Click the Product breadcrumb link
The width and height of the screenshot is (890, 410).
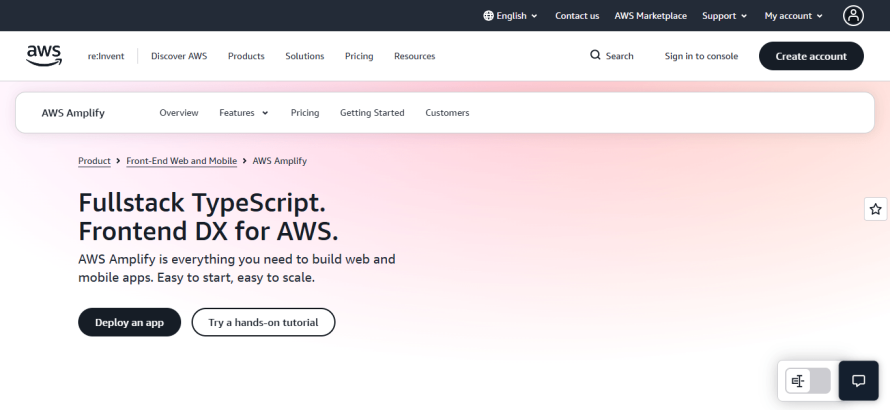94,161
